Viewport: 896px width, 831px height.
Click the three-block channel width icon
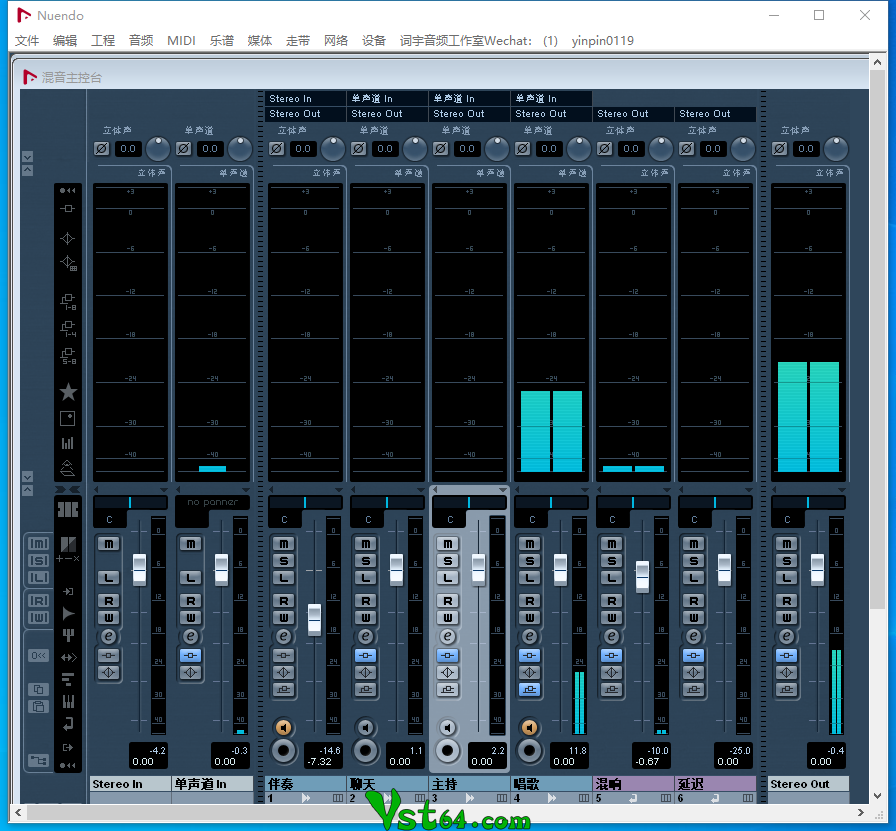point(68,509)
